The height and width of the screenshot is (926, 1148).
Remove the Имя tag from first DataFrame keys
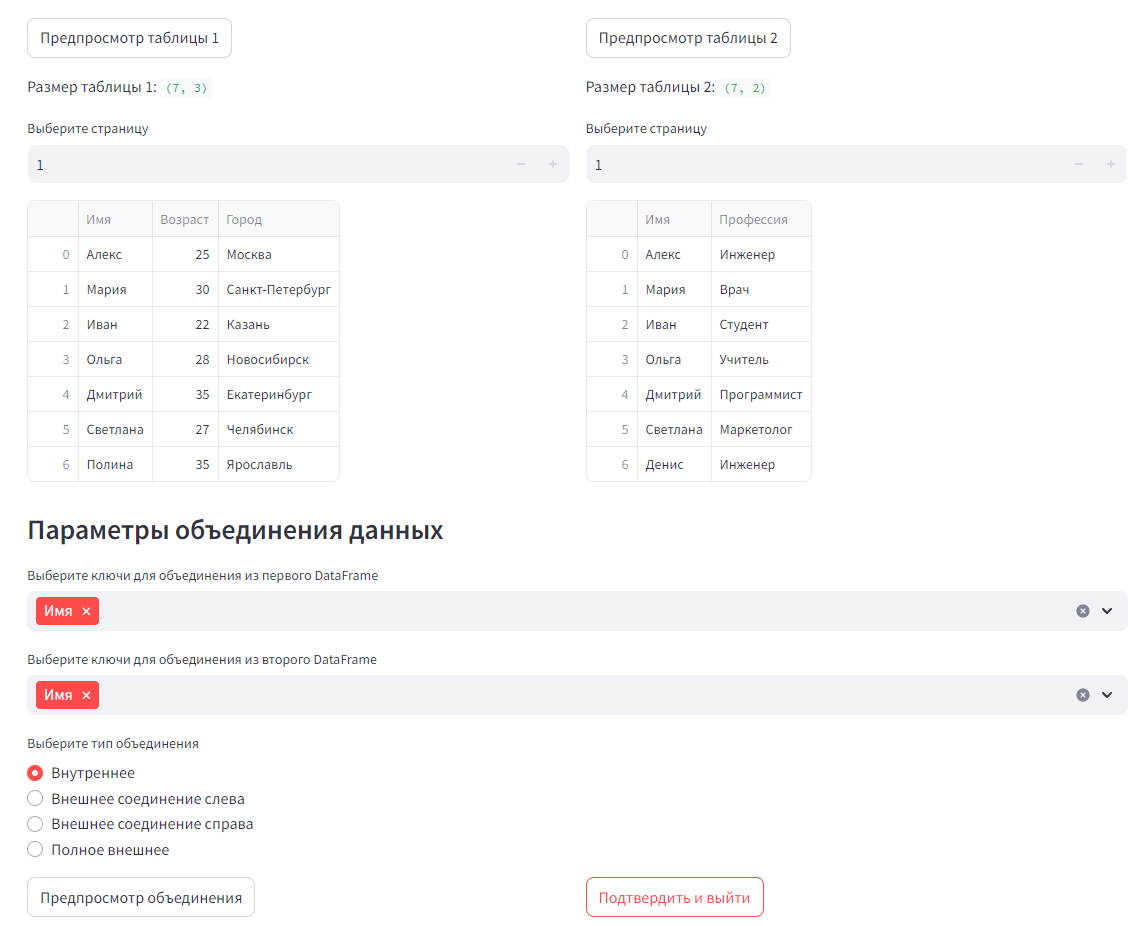[86, 611]
